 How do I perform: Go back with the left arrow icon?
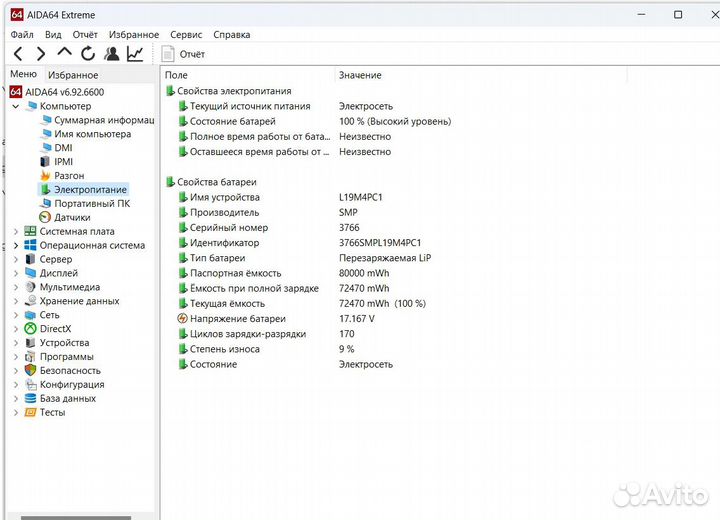pos(18,54)
